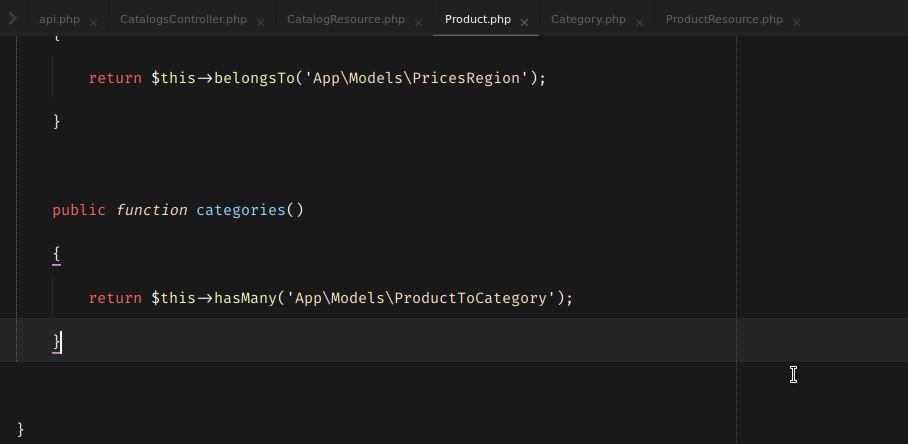Open the ProductResource.php tab

click(x=723, y=19)
